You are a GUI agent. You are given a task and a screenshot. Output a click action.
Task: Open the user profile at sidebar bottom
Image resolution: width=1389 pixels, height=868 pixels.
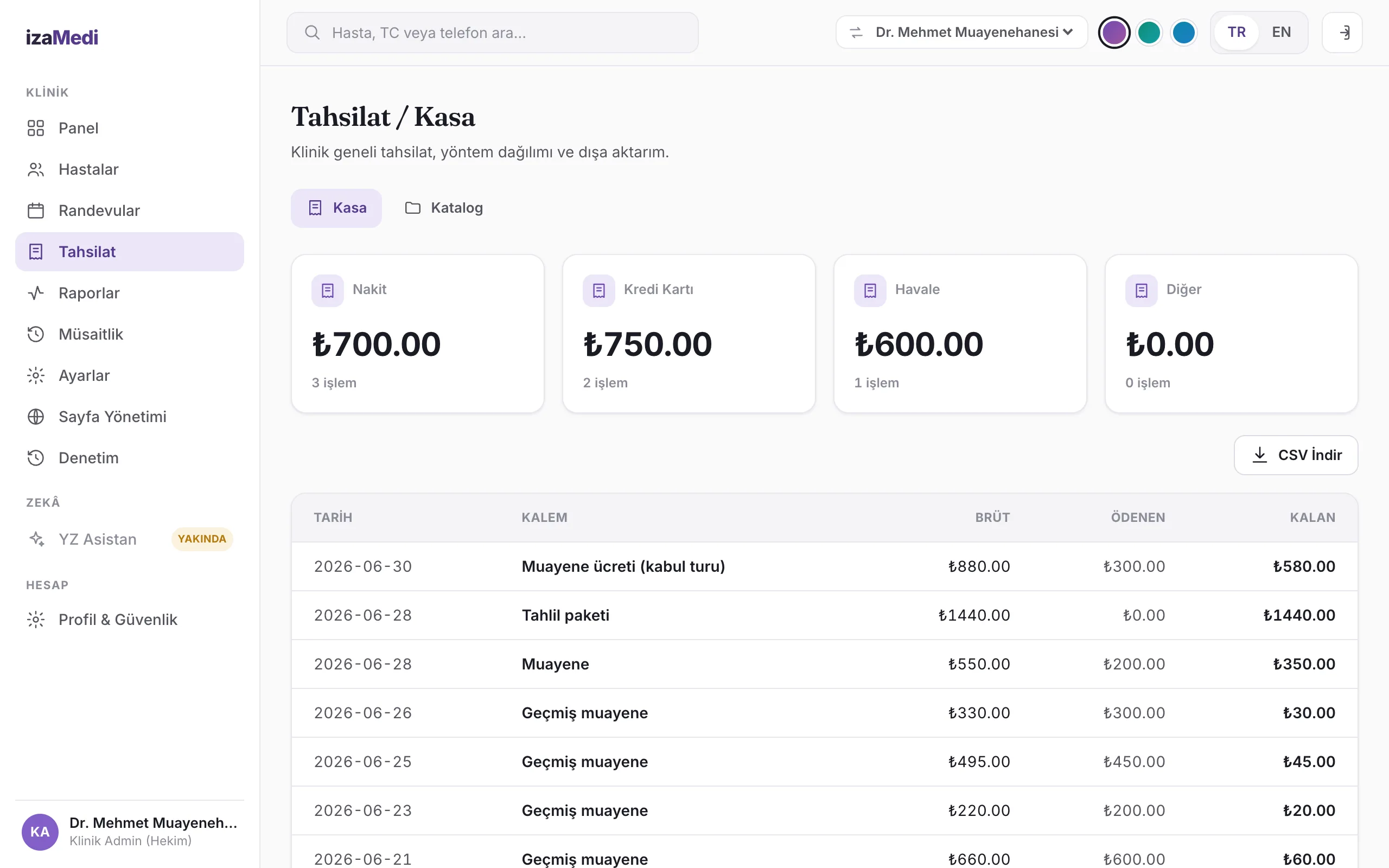pos(130,831)
